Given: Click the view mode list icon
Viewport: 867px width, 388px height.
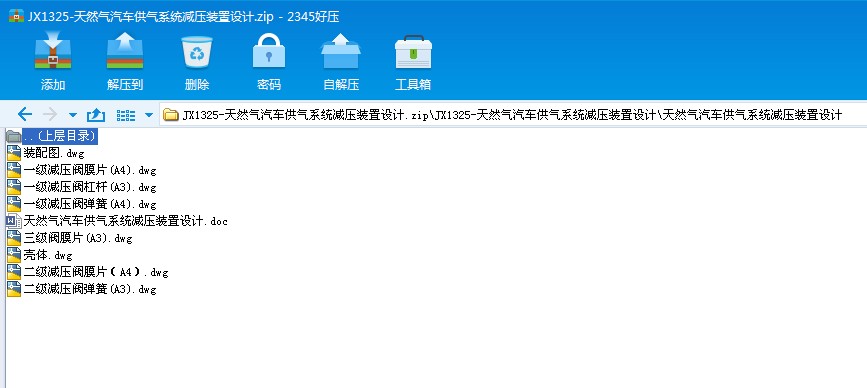Looking at the screenshot, I should [x=126, y=115].
